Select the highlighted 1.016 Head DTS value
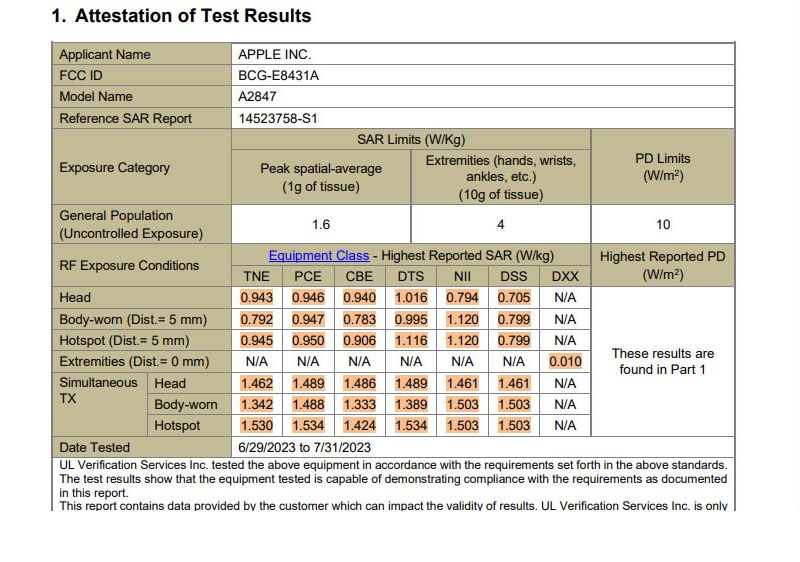 [411, 297]
